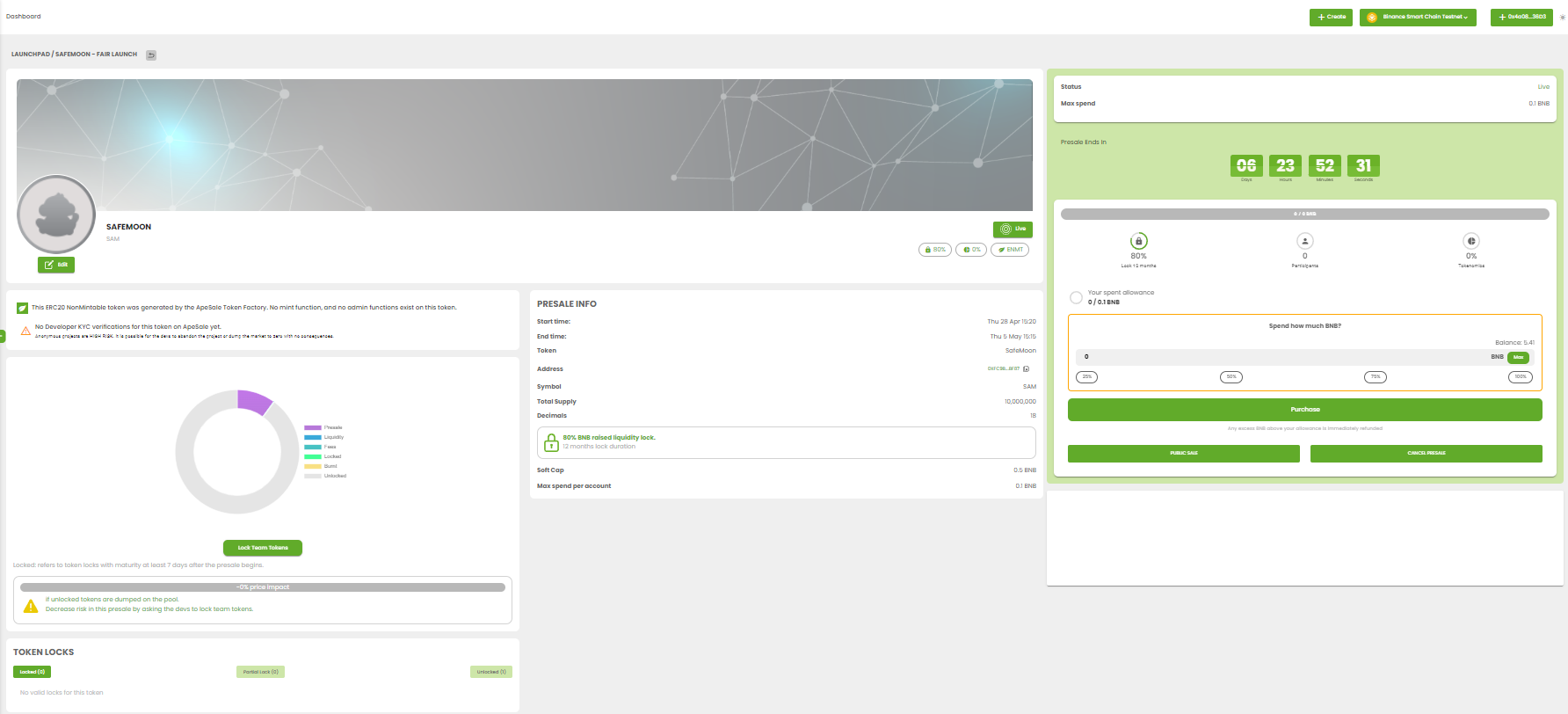Screen dimensions: 1568x714
Task: Click the 80% liquidity lock badge
Action: pos(935,250)
